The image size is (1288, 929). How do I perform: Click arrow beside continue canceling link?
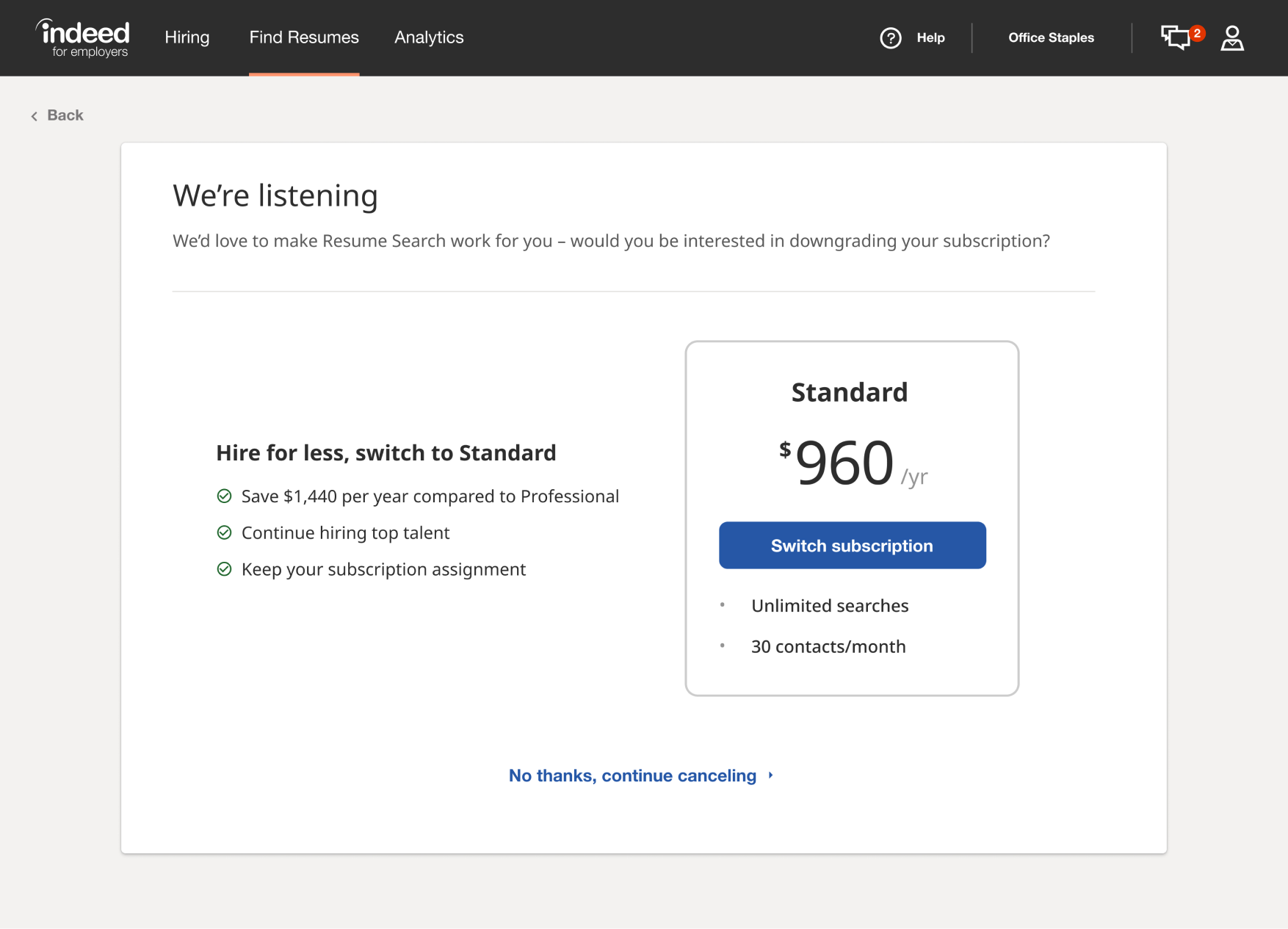tap(770, 776)
